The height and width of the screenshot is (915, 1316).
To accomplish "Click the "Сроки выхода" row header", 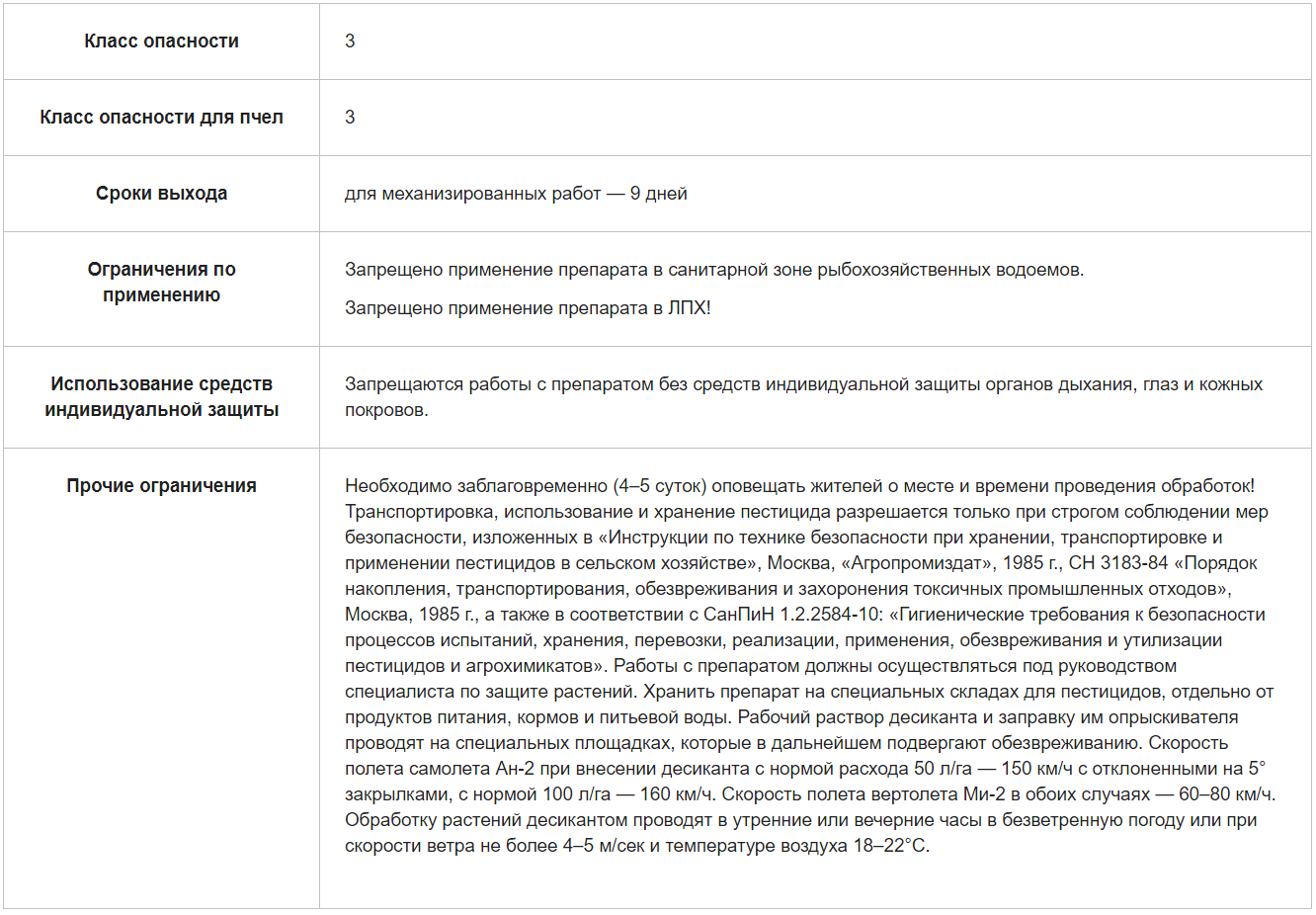I will [x=161, y=194].
